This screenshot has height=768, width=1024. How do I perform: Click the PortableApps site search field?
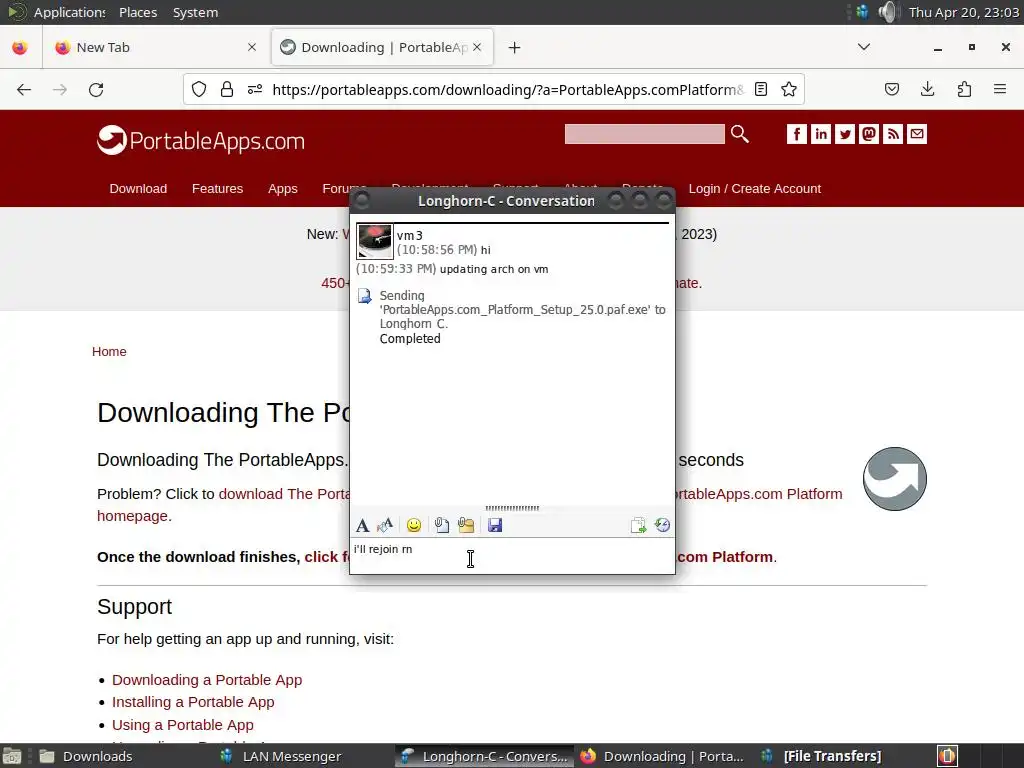pyautogui.click(x=645, y=134)
